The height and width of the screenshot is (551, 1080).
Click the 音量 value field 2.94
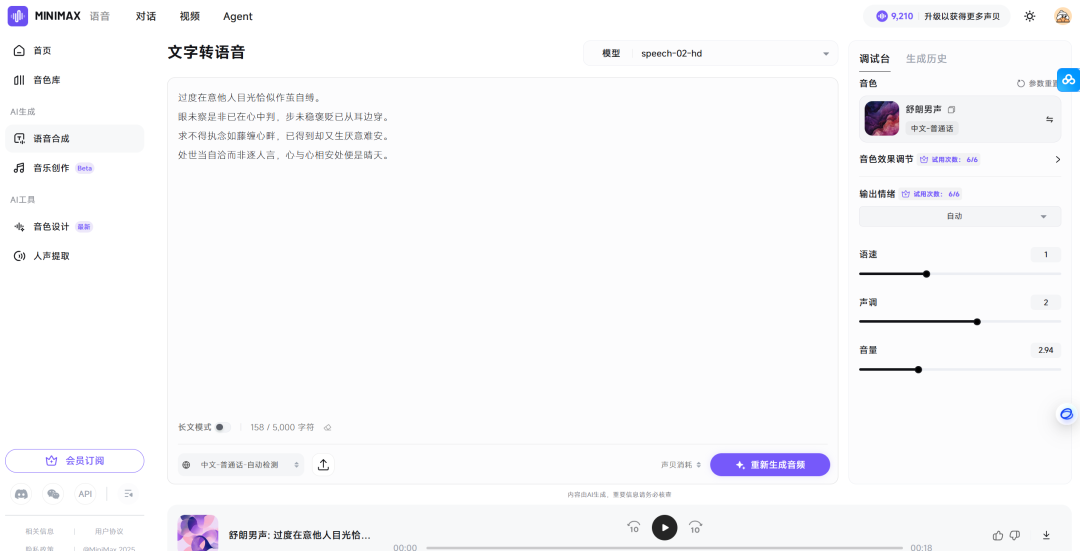(x=1046, y=350)
